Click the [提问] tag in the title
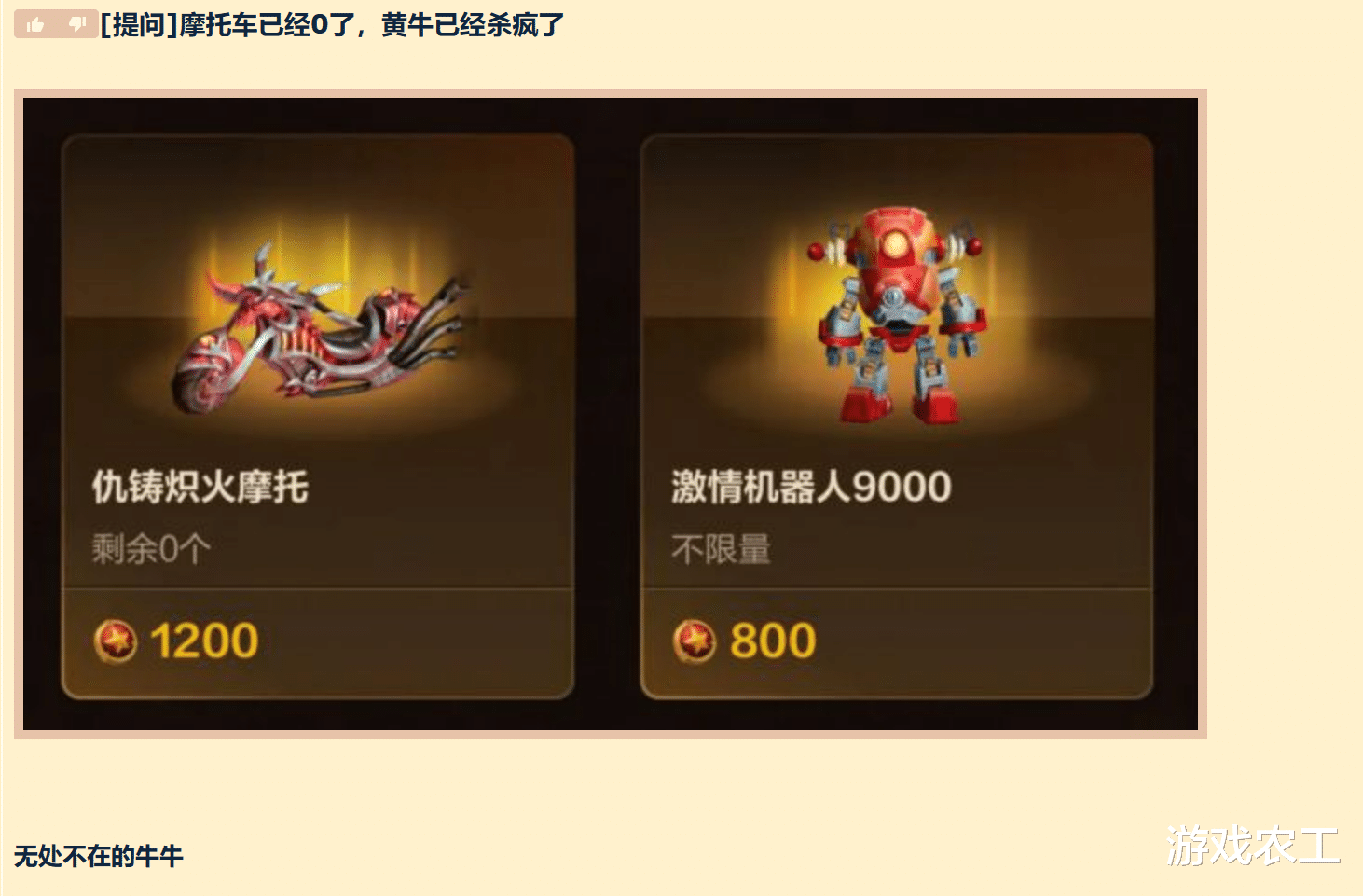1363x896 pixels. 139,25
